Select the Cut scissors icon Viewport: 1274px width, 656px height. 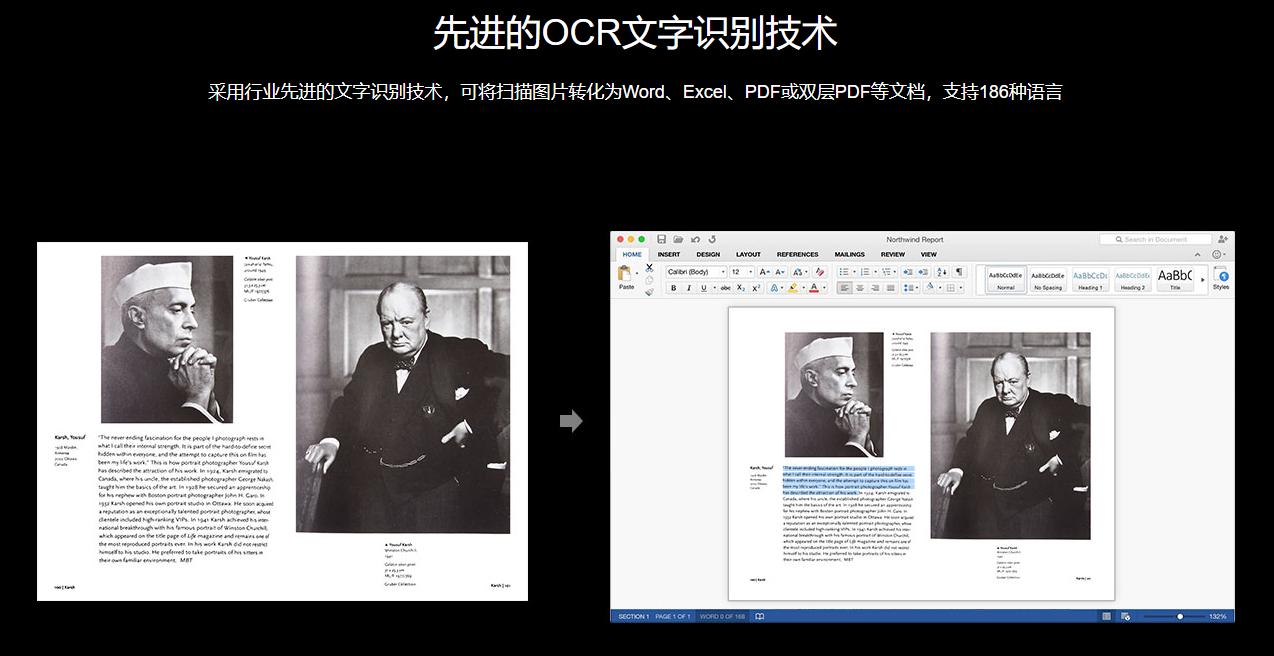pyautogui.click(x=649, y=268)
